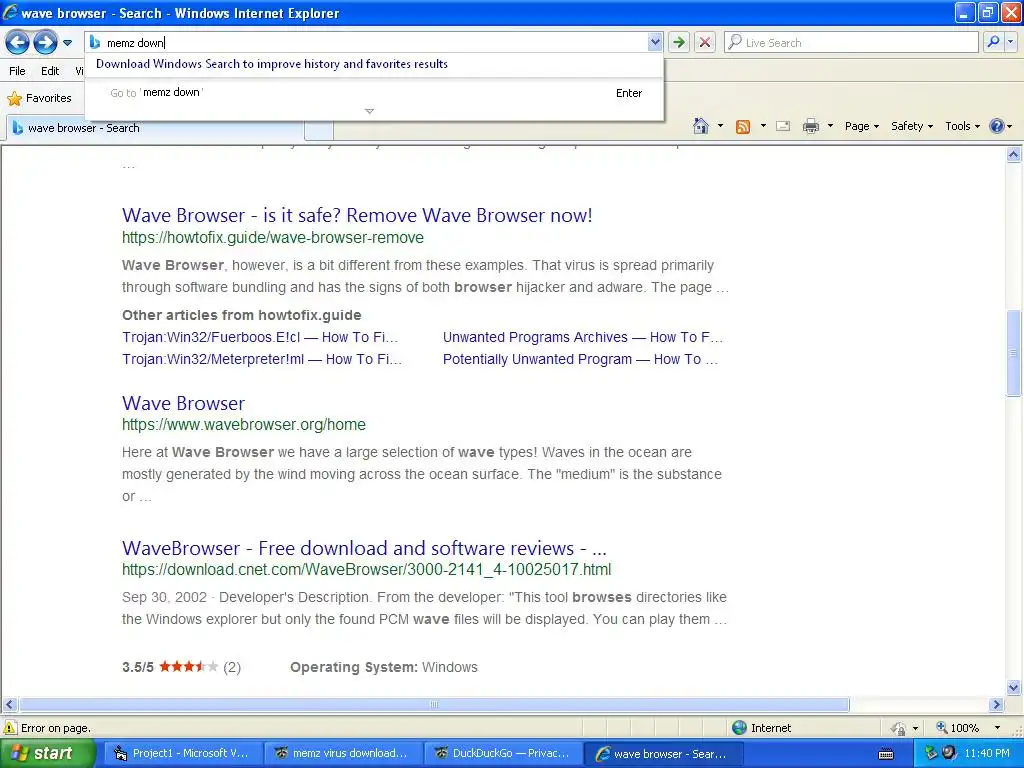This screenshot has width=1024, height=768.
Task: Open the Safety menu
Action: tap(912, 126)
